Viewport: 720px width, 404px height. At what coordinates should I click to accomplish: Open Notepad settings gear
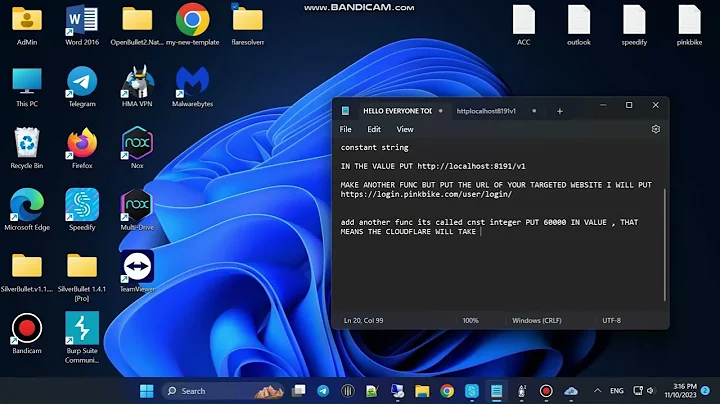[x=656, y=129]
